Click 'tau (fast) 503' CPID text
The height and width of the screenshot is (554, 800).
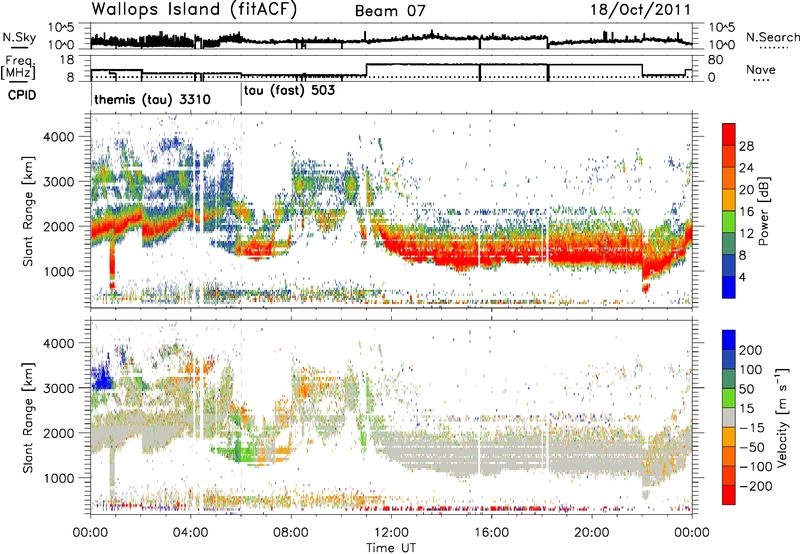(289, 91)
